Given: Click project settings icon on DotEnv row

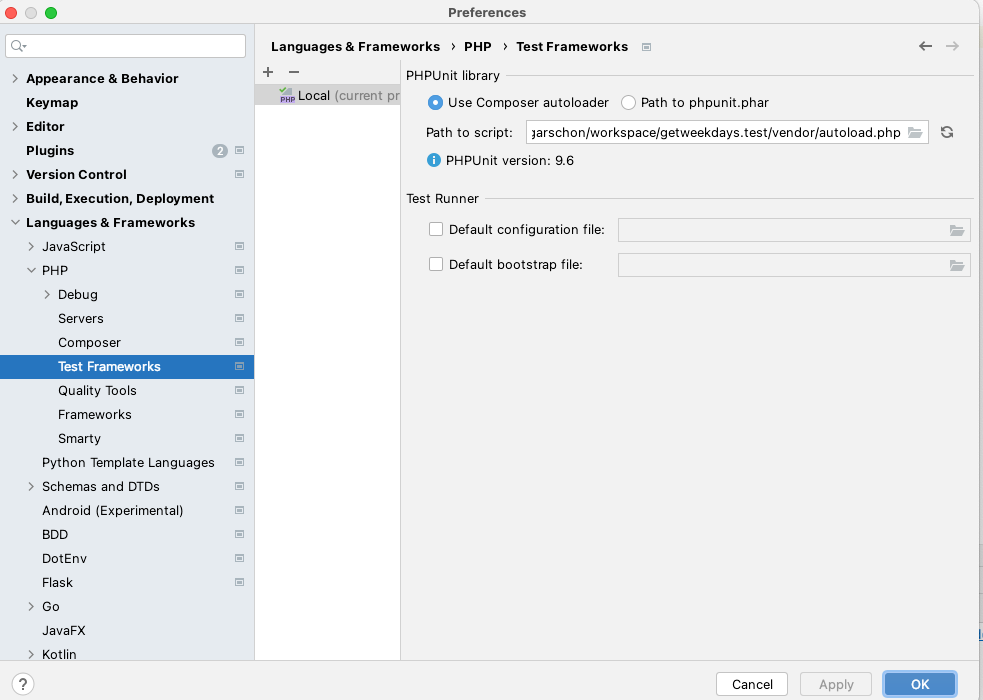Looking at the screenshot, I should 239,558.
